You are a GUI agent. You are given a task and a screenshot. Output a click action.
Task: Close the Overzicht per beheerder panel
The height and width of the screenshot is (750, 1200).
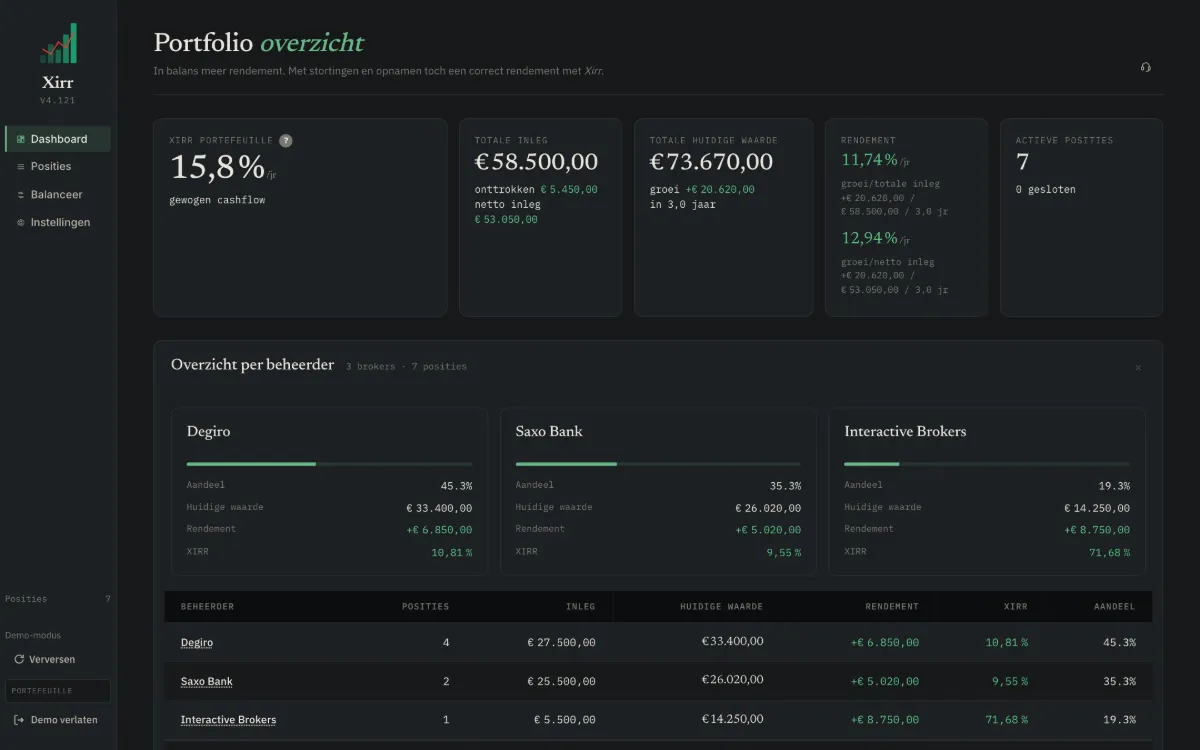1138,368
